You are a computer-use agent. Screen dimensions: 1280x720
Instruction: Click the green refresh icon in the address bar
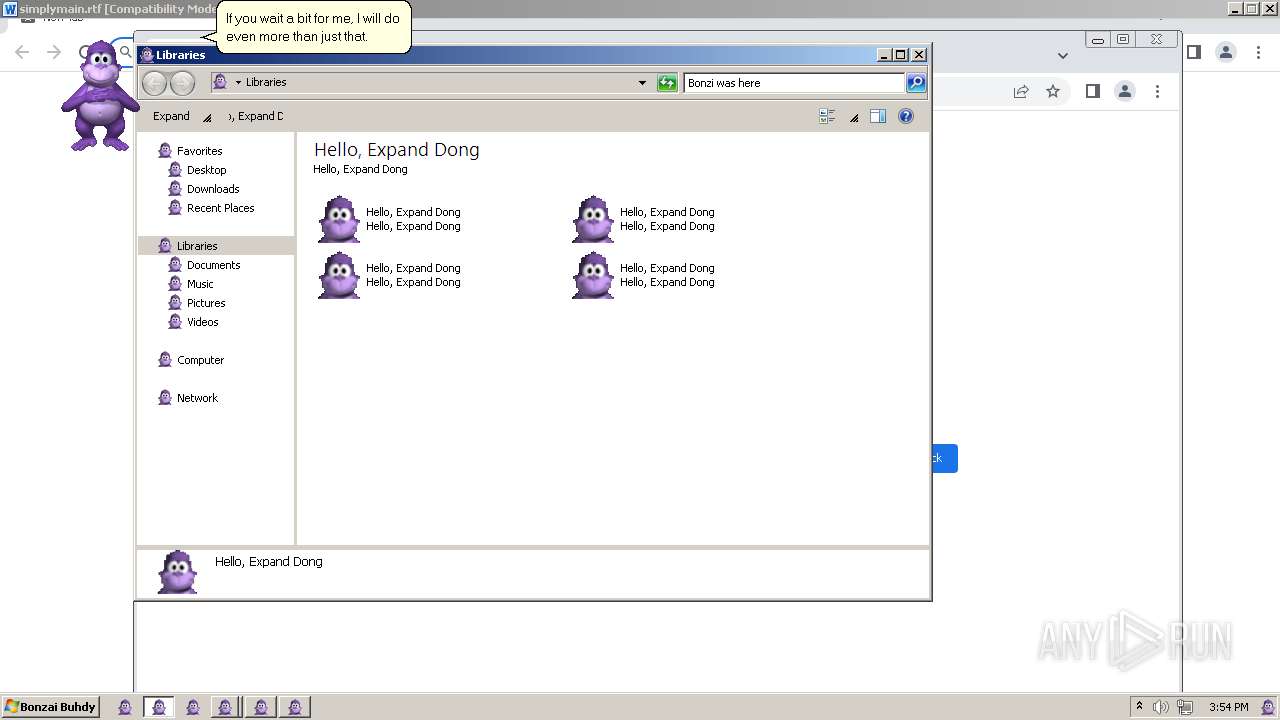click(667, 83)
